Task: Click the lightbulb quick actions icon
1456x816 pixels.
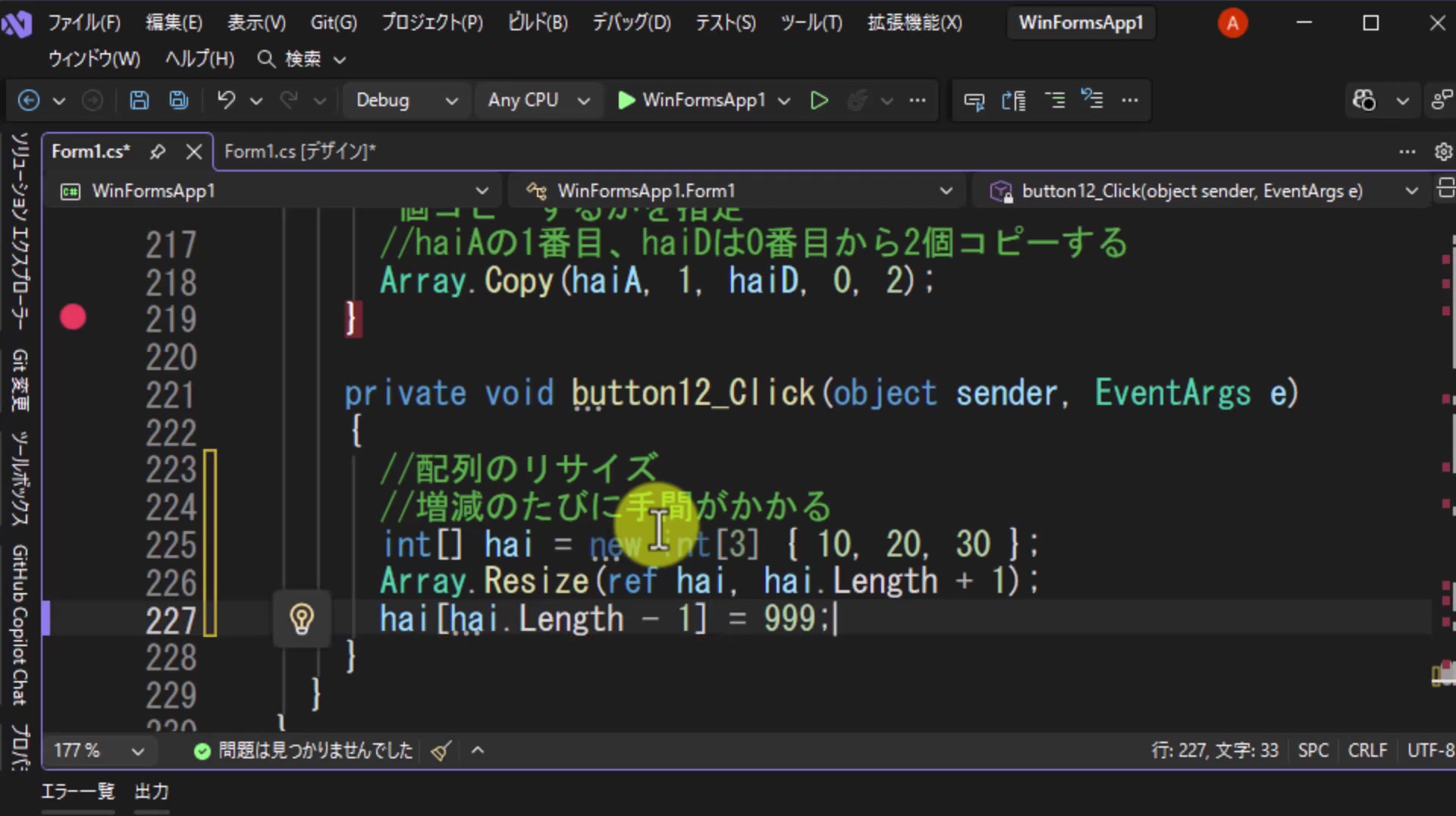Action: click(x=302, y=619)
